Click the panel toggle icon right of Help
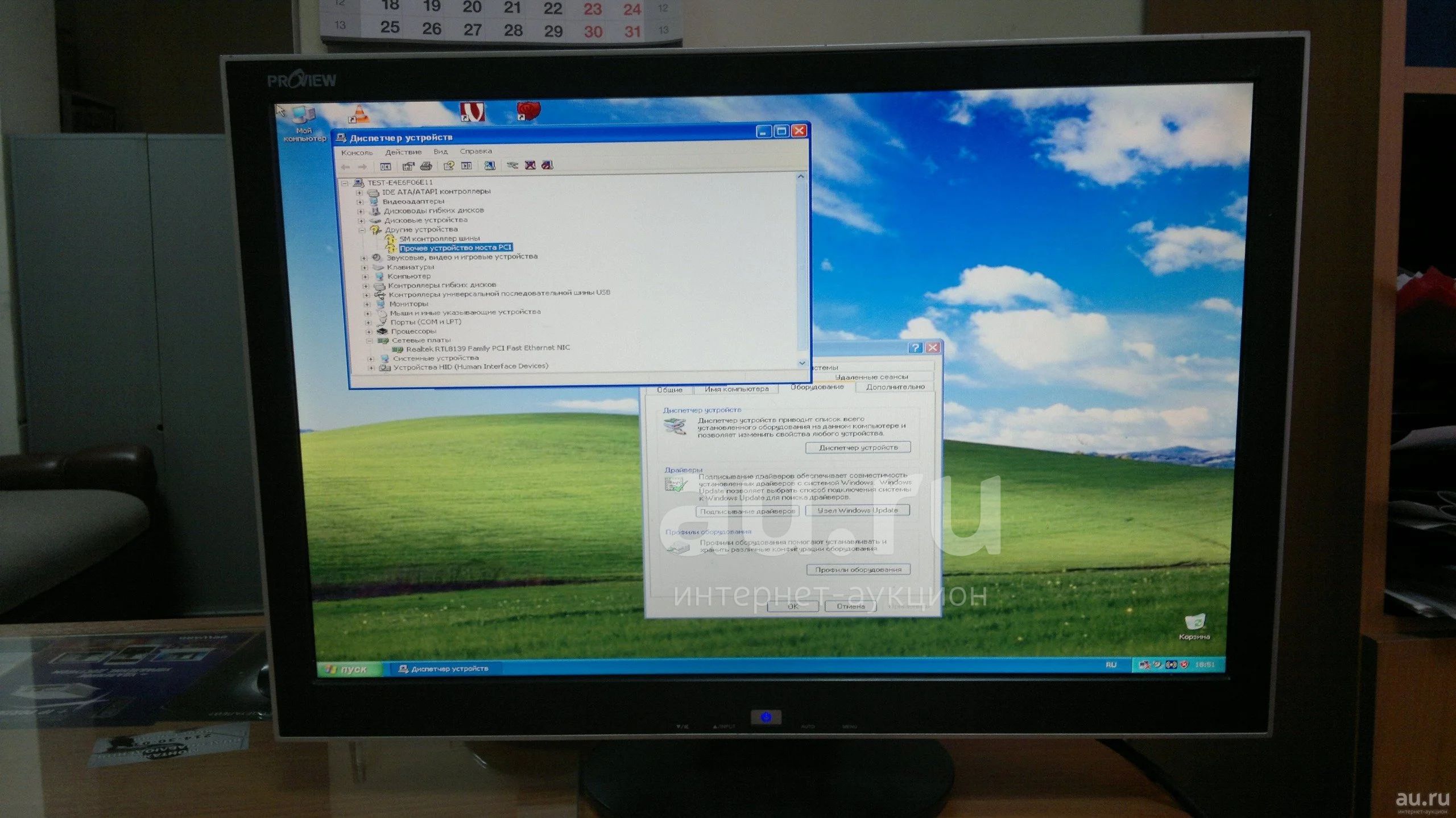This screenshot has height=818, width=1456. coord(466,166)
